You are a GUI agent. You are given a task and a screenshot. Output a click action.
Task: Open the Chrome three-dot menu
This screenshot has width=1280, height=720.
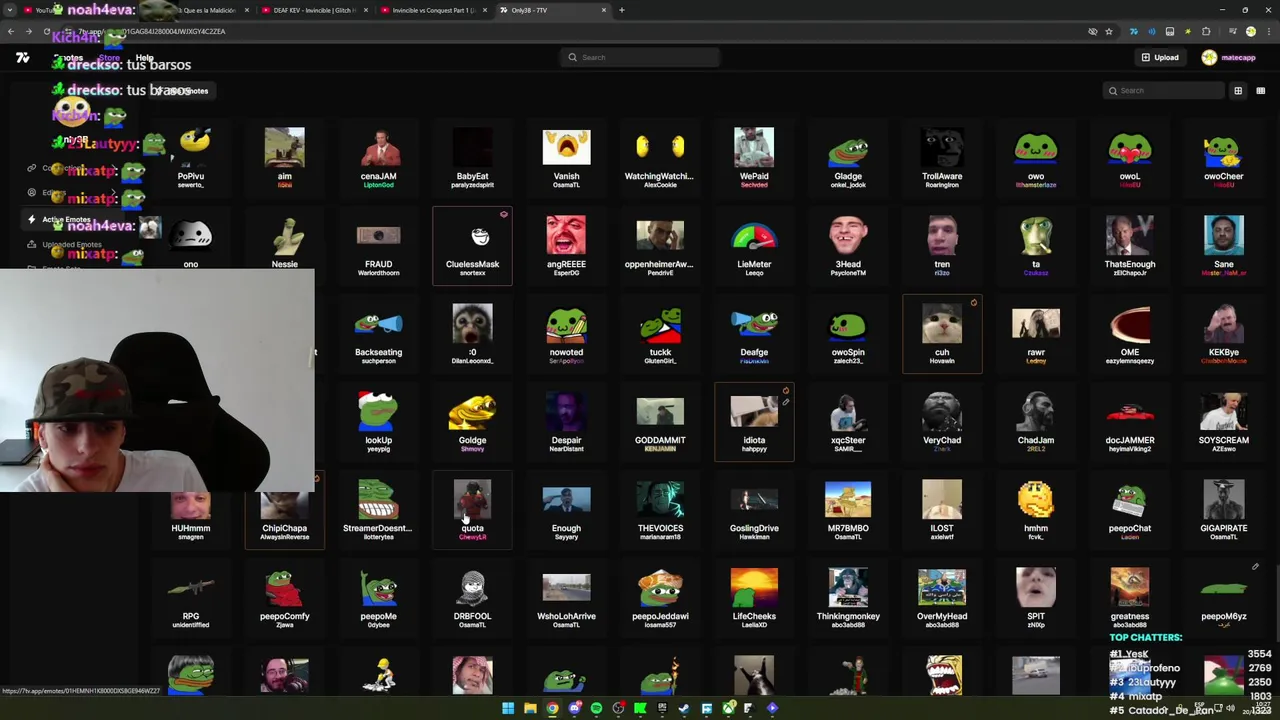(1268, 31)
